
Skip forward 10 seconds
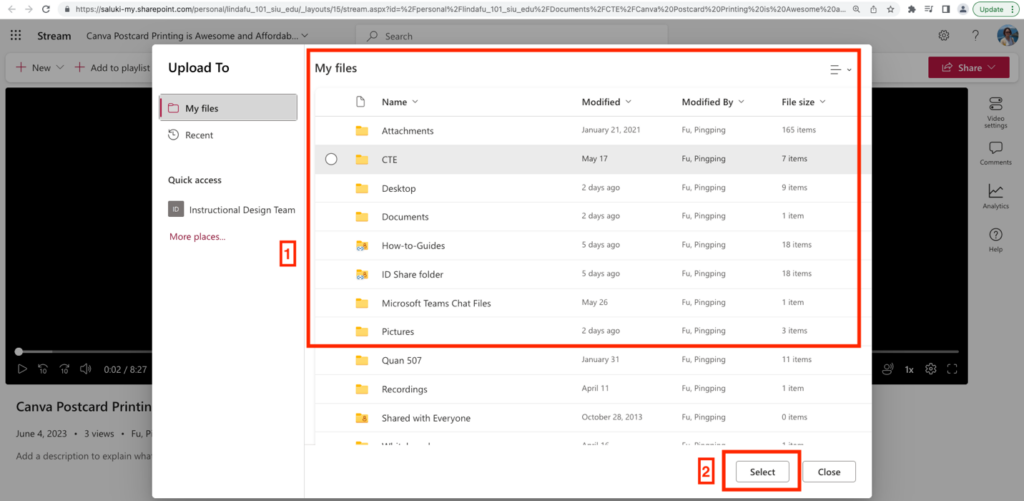pos(64,369)
